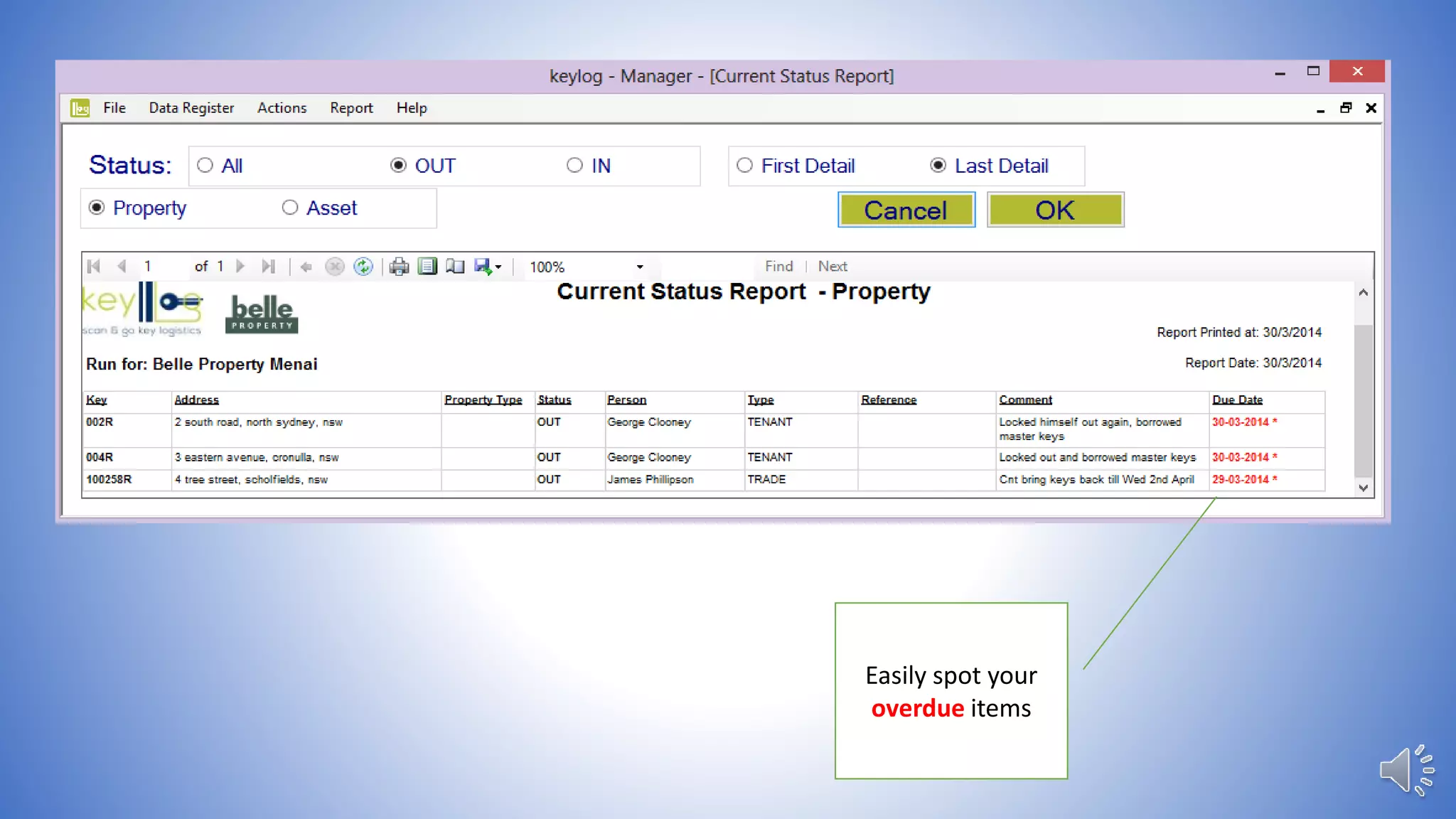Screen dimensions: 1456x819
Task: Click the Print report icon
Action: tap(399, 267)
